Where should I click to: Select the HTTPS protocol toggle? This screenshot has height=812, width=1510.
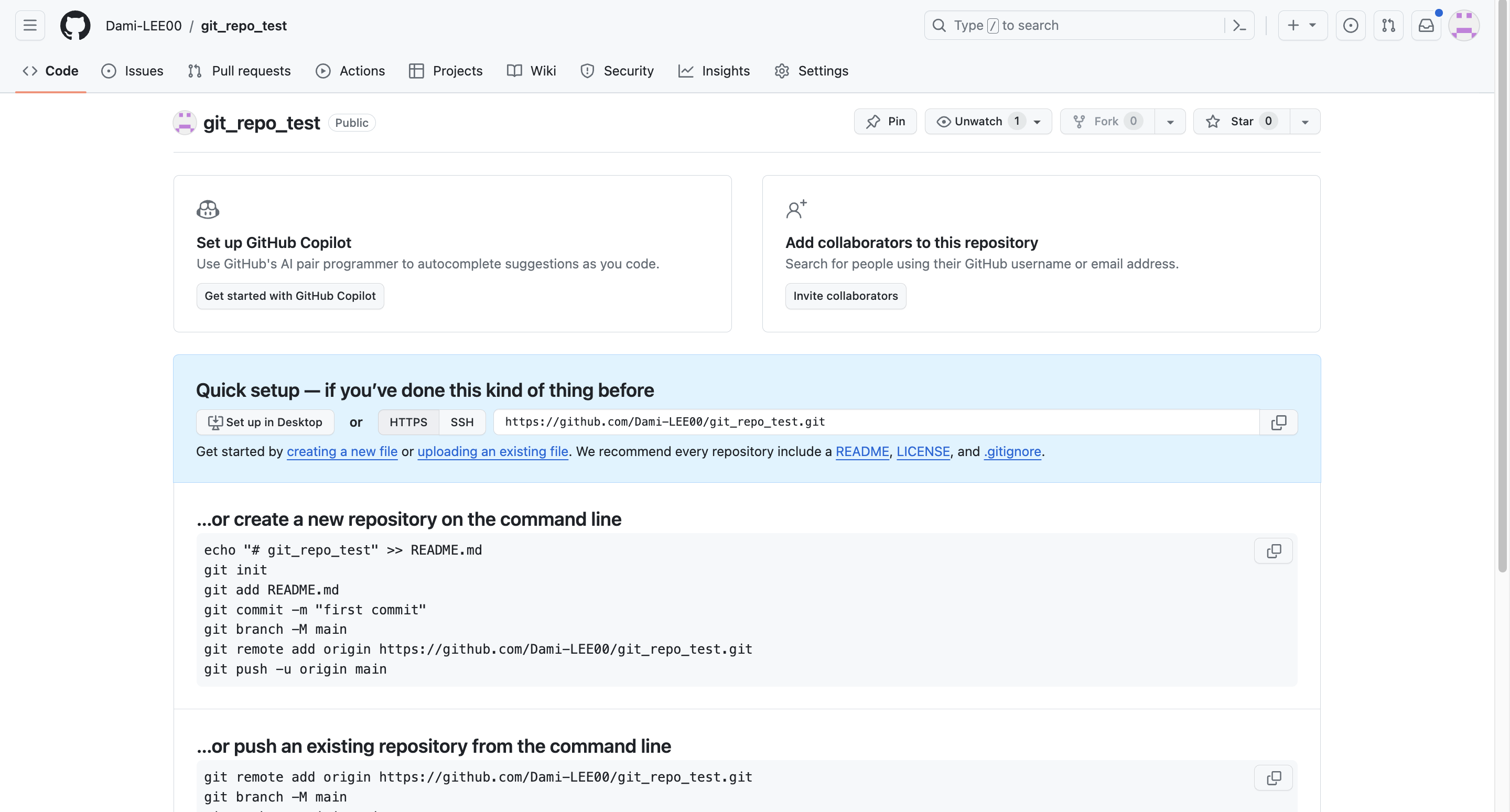[408, 422]
